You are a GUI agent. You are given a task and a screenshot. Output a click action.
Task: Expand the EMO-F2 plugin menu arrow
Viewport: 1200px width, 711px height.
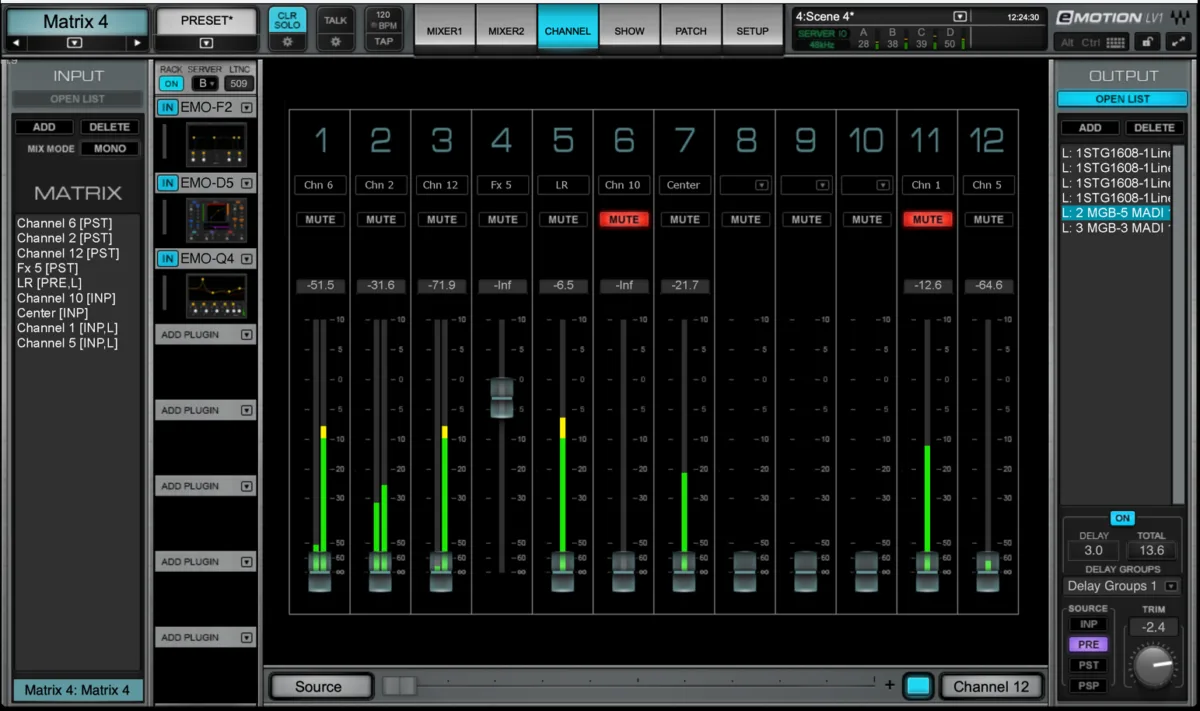point(247,107)
